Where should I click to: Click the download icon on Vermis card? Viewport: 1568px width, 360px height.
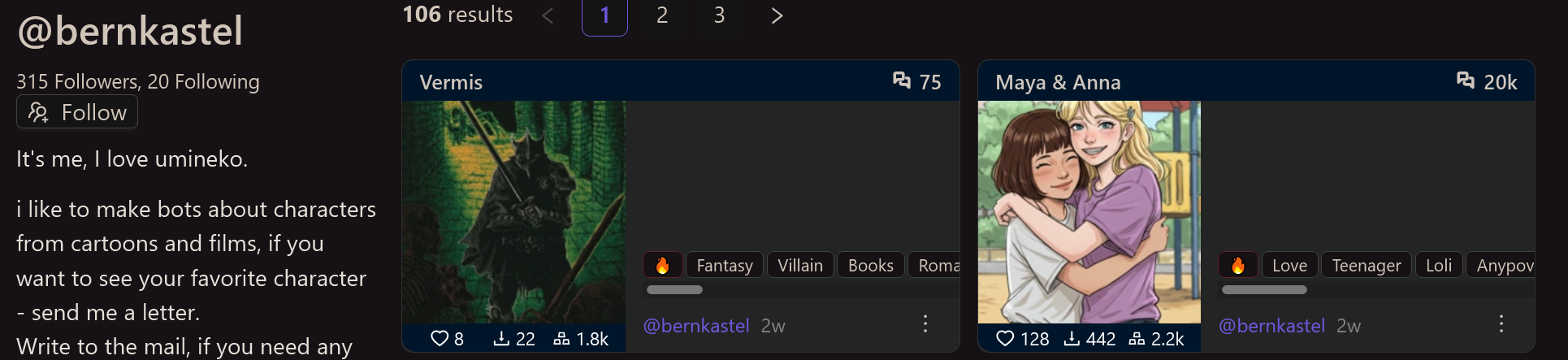coord(501,339)
